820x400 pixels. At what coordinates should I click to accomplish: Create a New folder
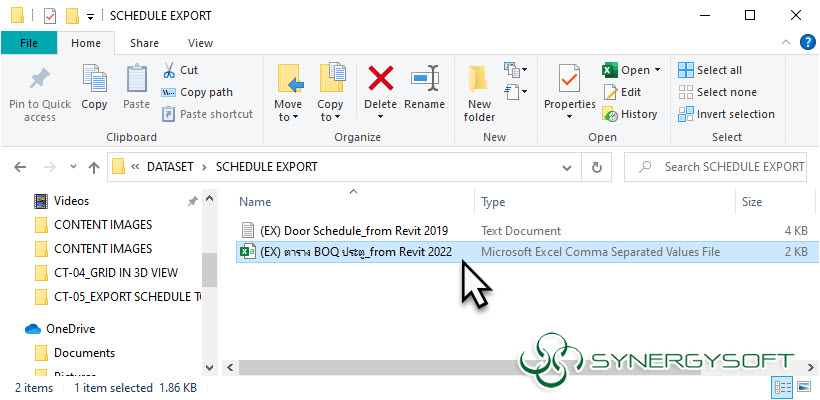tap(479, 93)
